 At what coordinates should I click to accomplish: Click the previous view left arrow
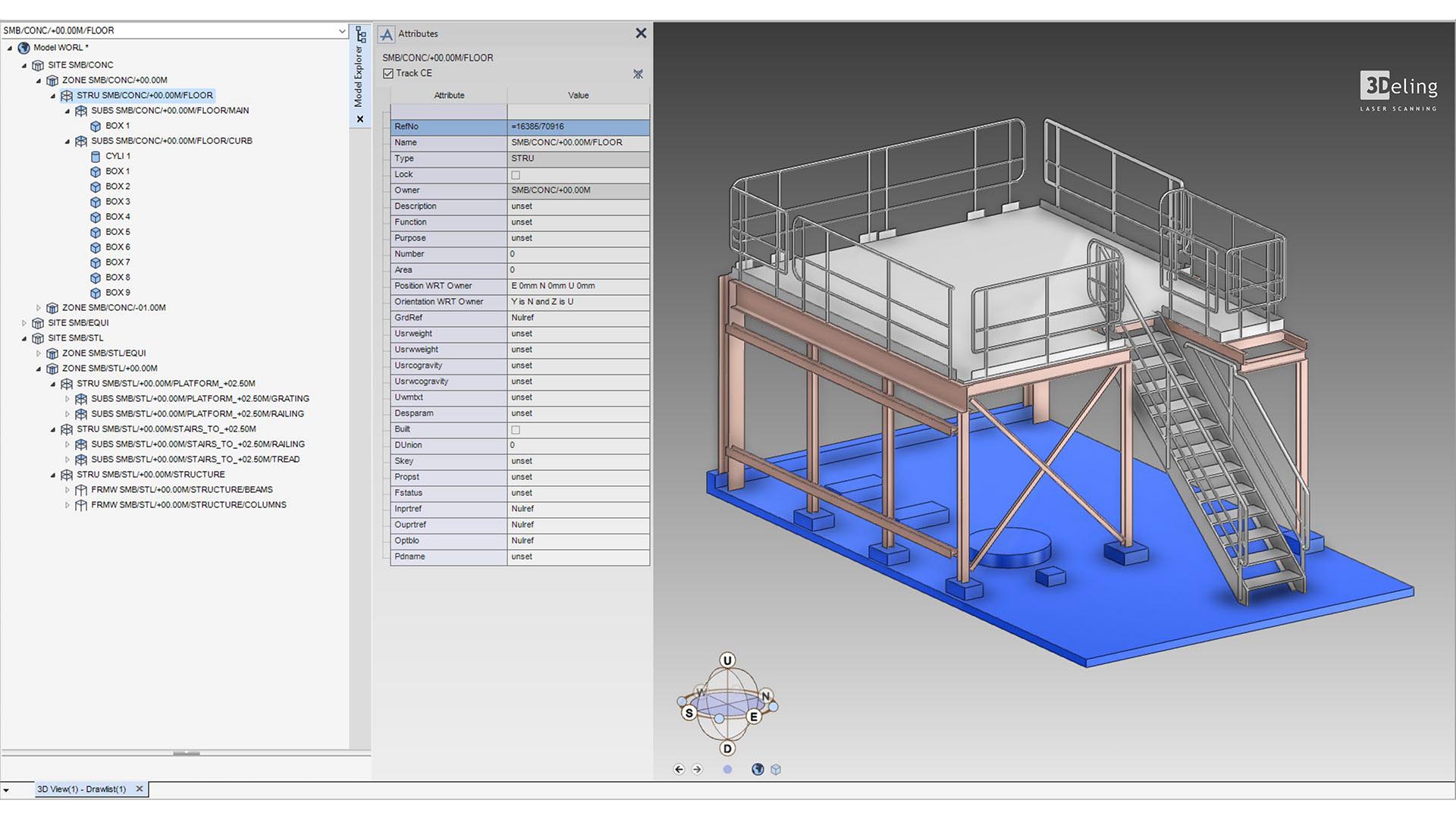pos(679,769)
